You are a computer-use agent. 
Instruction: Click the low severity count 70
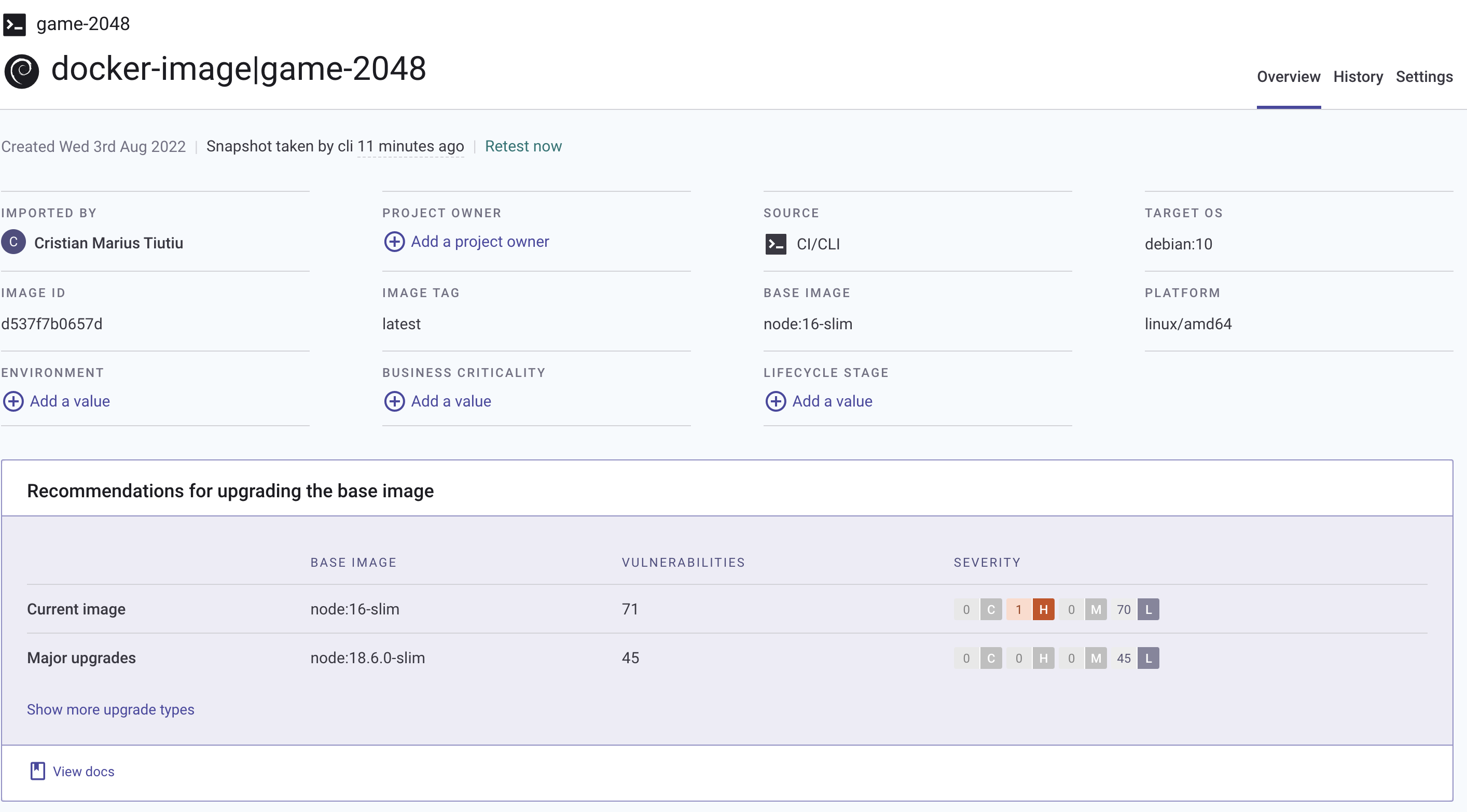1123,609
